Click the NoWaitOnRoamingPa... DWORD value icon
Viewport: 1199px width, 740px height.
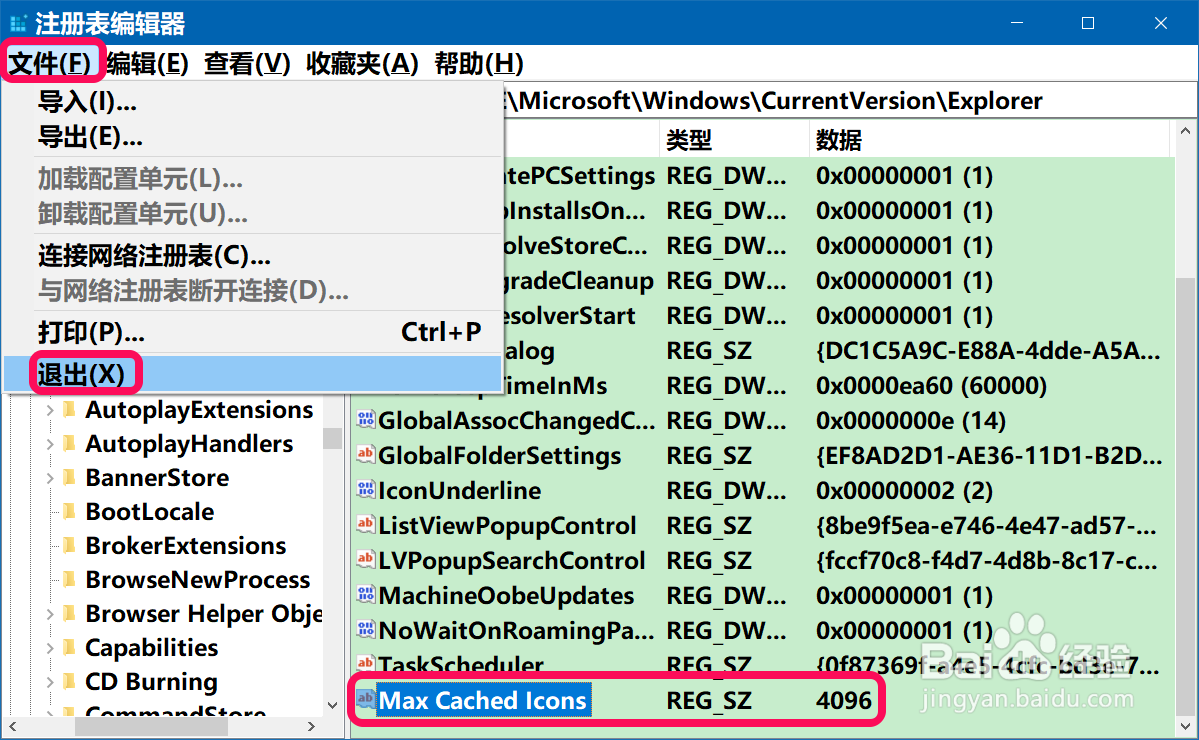click(366, 629)
